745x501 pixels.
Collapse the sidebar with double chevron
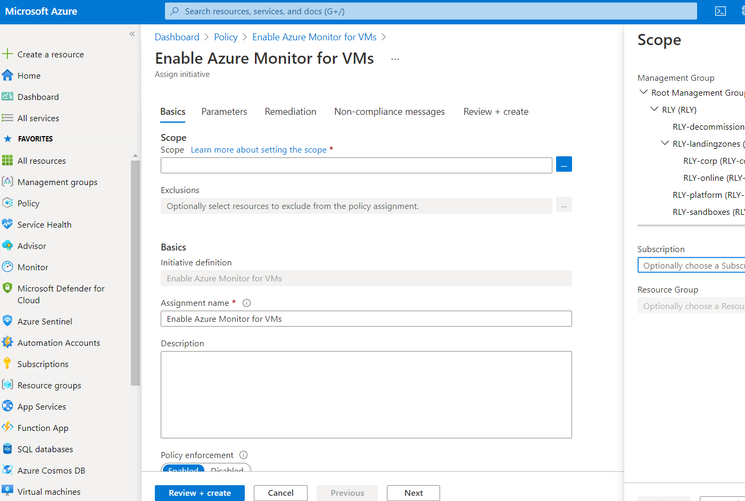132,34
